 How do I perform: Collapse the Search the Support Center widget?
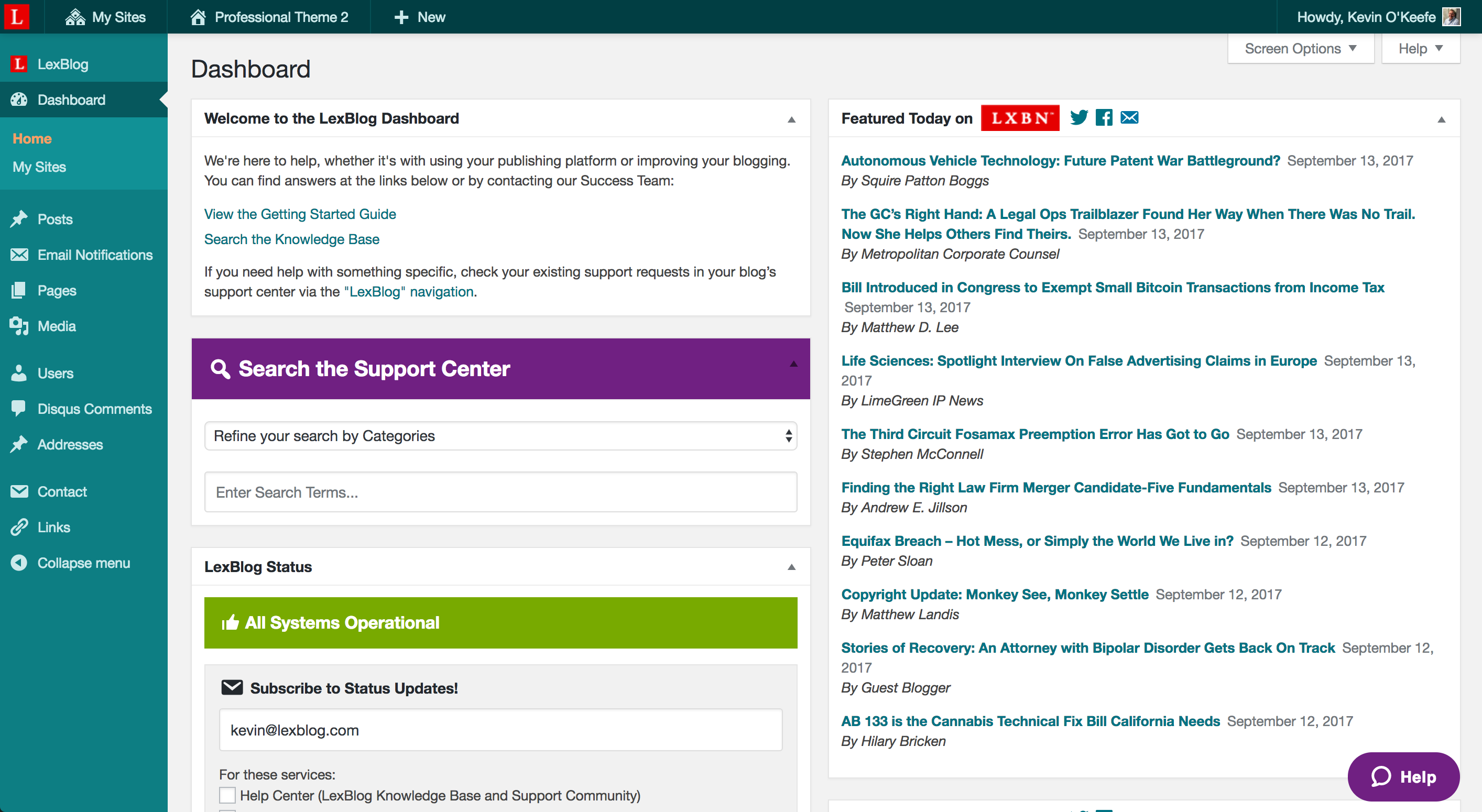click(793, 364)
